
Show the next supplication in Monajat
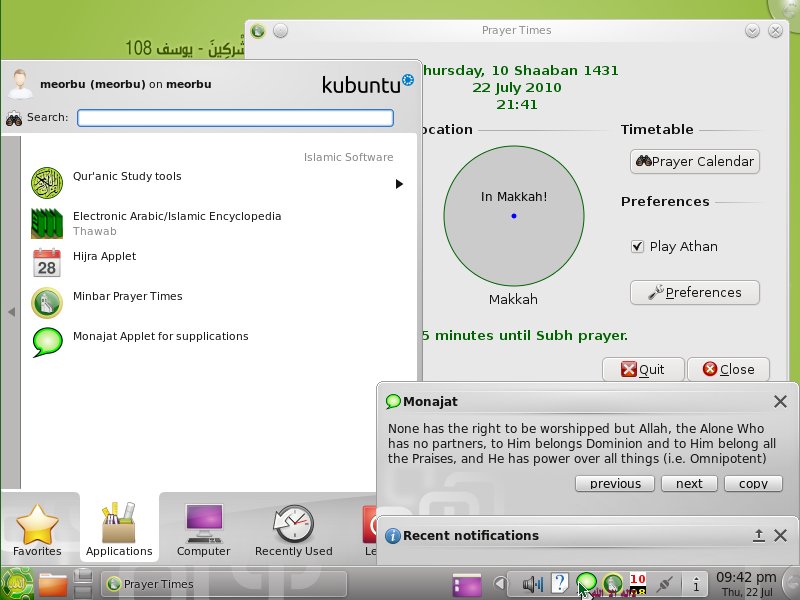point(688,483)
